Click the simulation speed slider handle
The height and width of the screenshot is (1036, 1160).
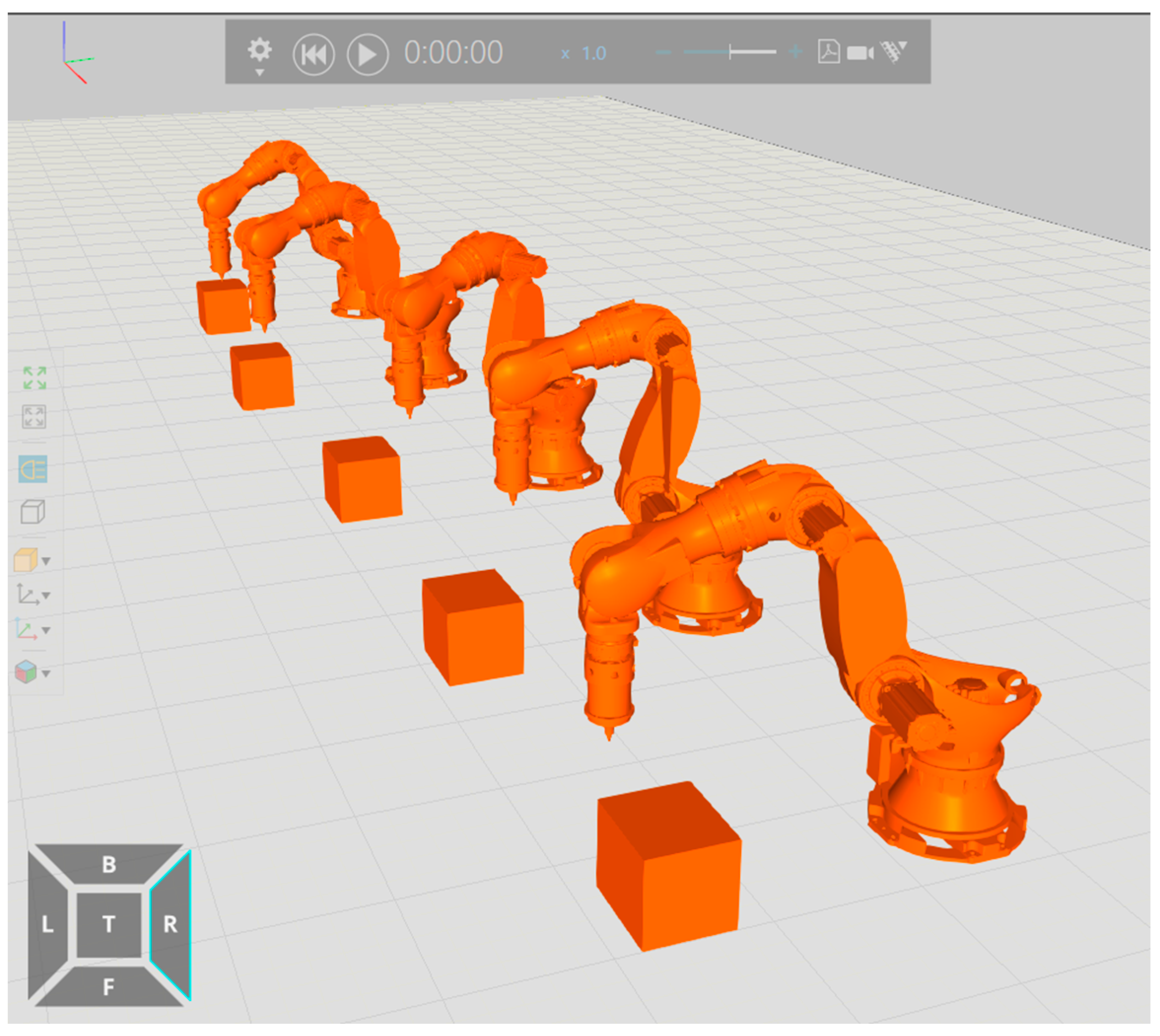point(731,52)
